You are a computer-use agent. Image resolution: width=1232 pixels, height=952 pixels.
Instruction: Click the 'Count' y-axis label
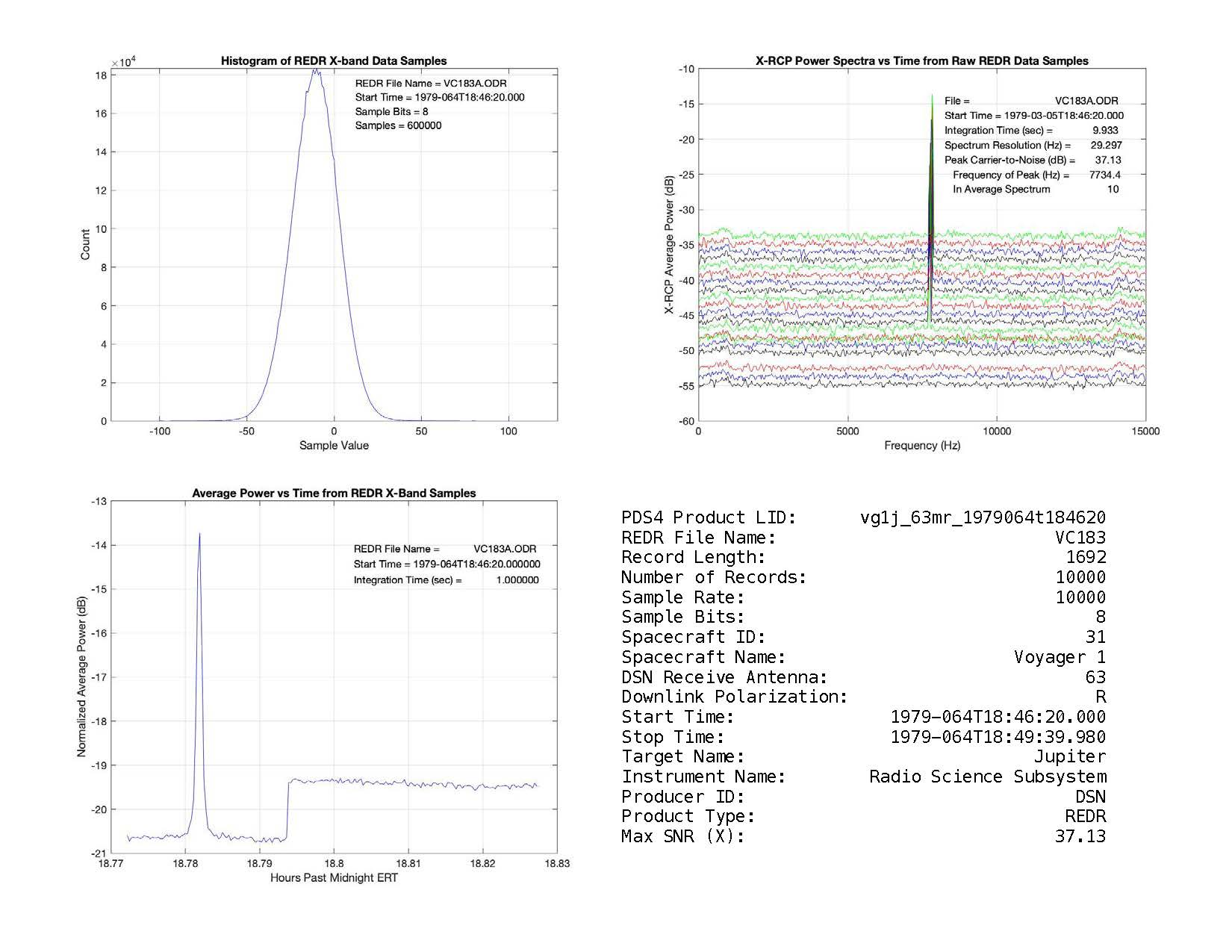pos(85,245)
